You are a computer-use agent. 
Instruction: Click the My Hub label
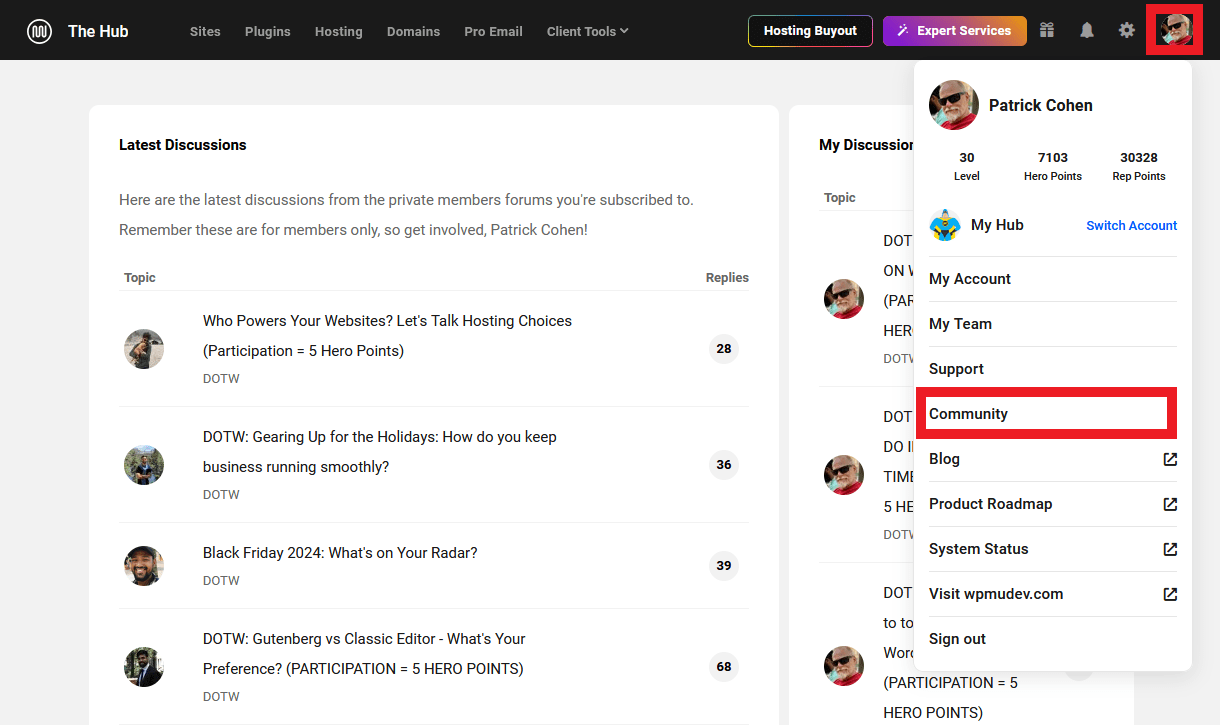(x=997, y=225)
